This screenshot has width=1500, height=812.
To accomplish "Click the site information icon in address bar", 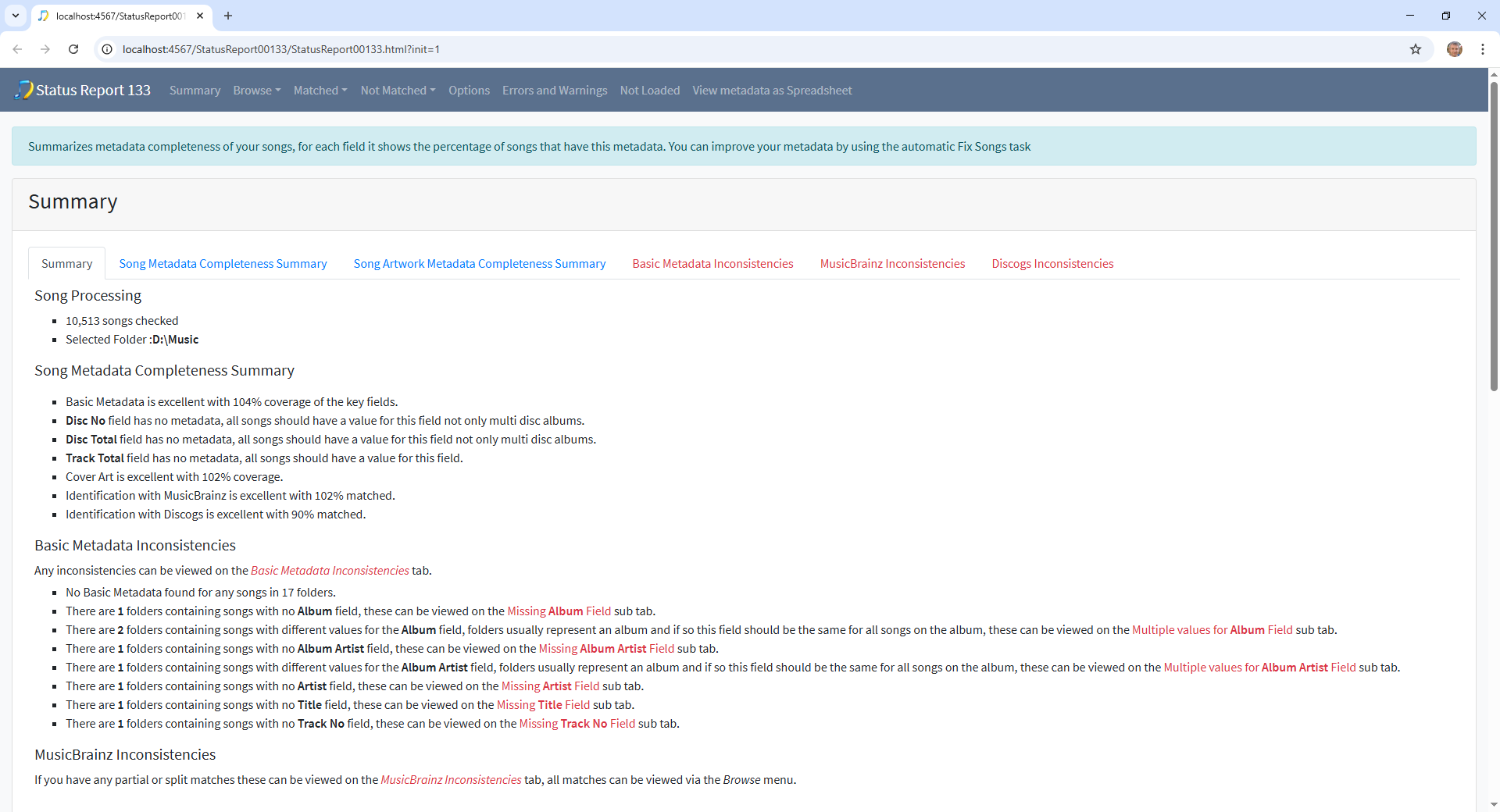I will click(x=108, y=49).
